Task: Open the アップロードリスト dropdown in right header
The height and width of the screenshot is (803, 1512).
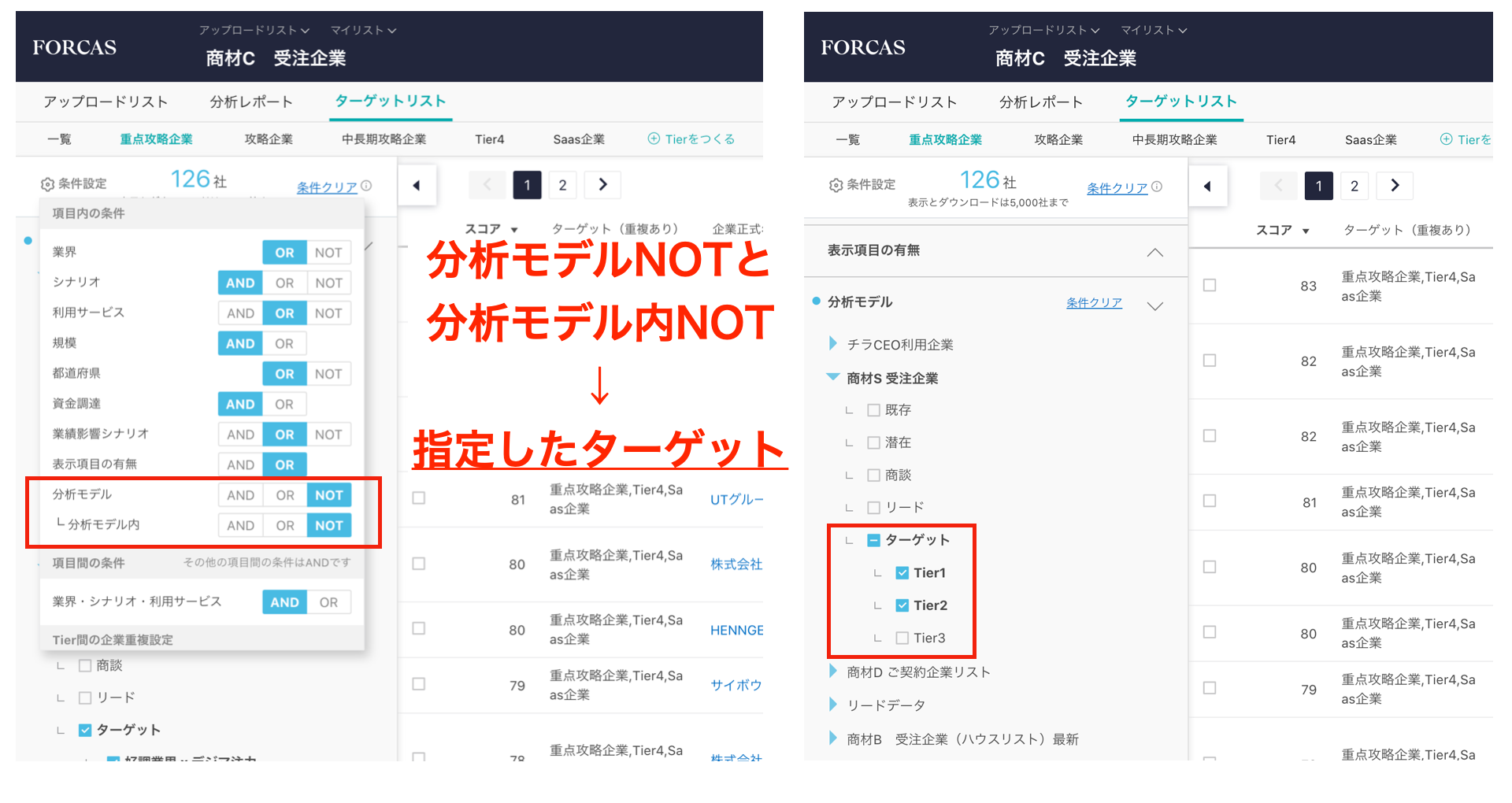Action: (1043, 30)
